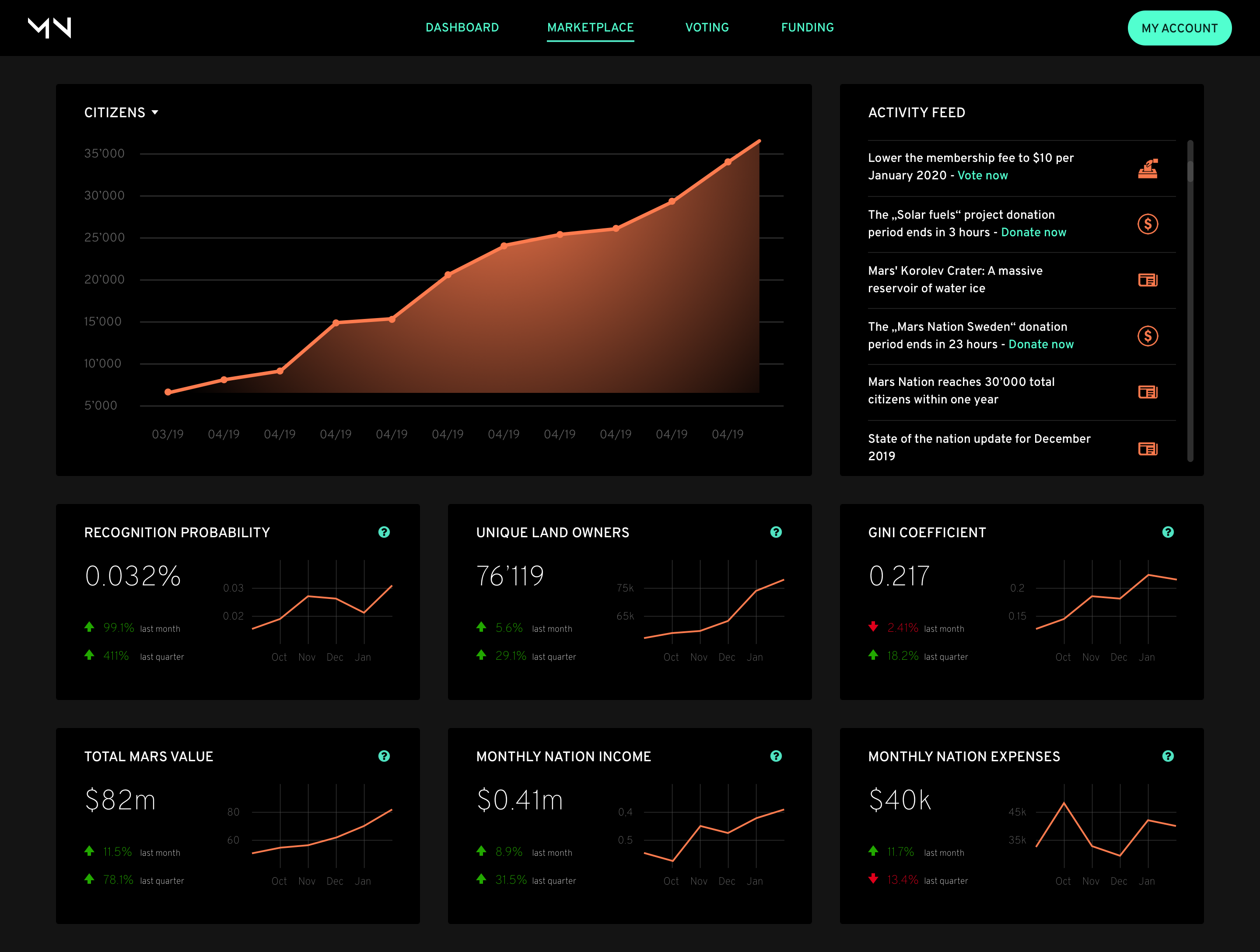This screenshot has width=1260, height=952.
Task: Open the Unique Land Owners help icon
Action: pyautogui.click(x=776, y=532)
